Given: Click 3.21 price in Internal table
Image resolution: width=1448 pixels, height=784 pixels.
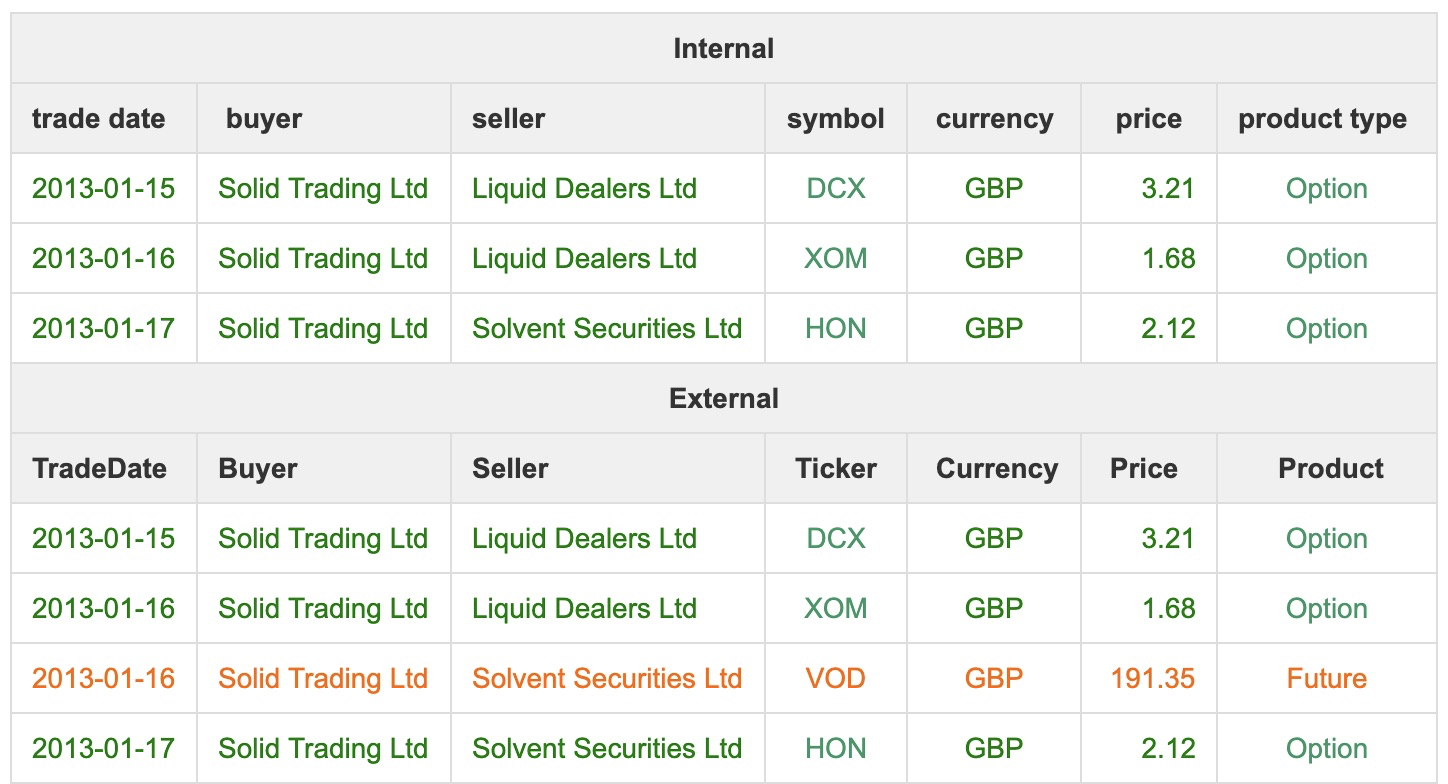Looking at the screenshot, I should coord(1167,189).
